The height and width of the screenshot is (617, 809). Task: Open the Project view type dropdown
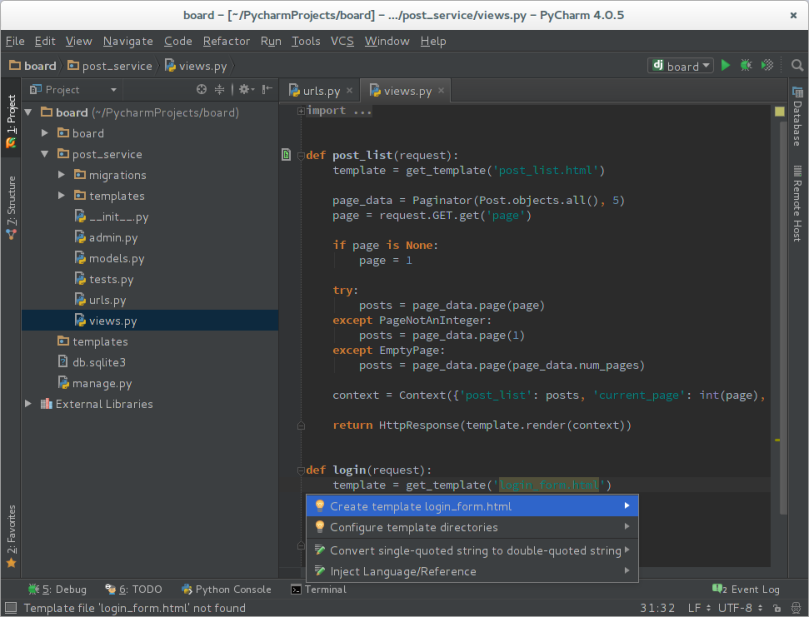[73, 90]
